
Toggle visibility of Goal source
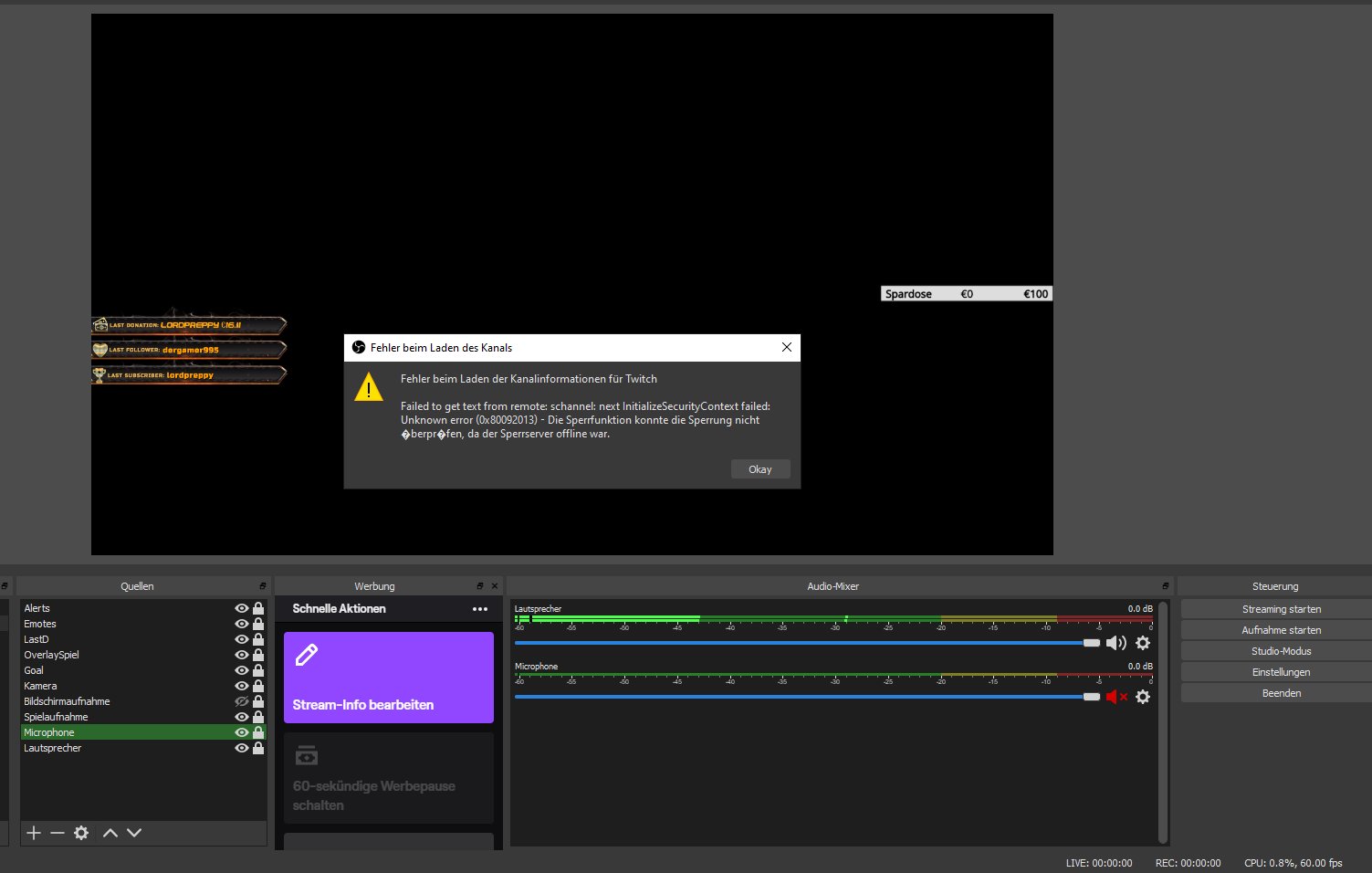(242, 670)
